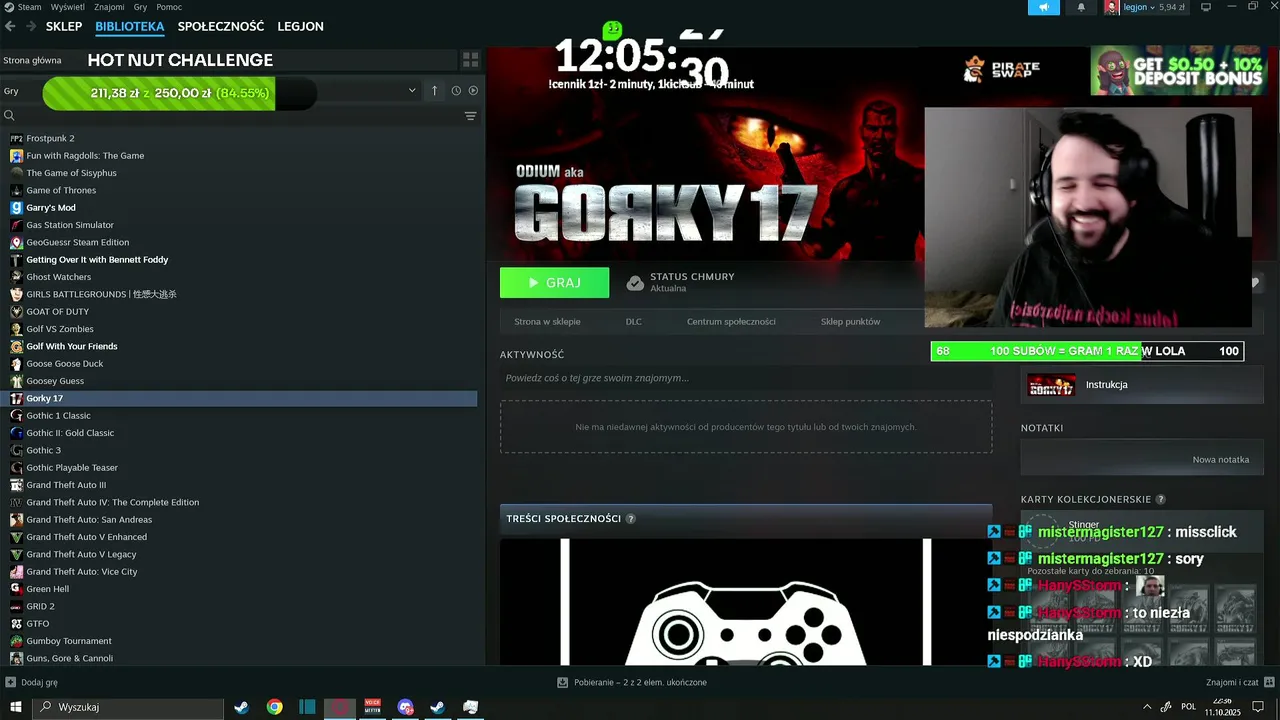Open Windows notification center icon
This screenshot has width=1280, height=720.
click(1258, 707)
